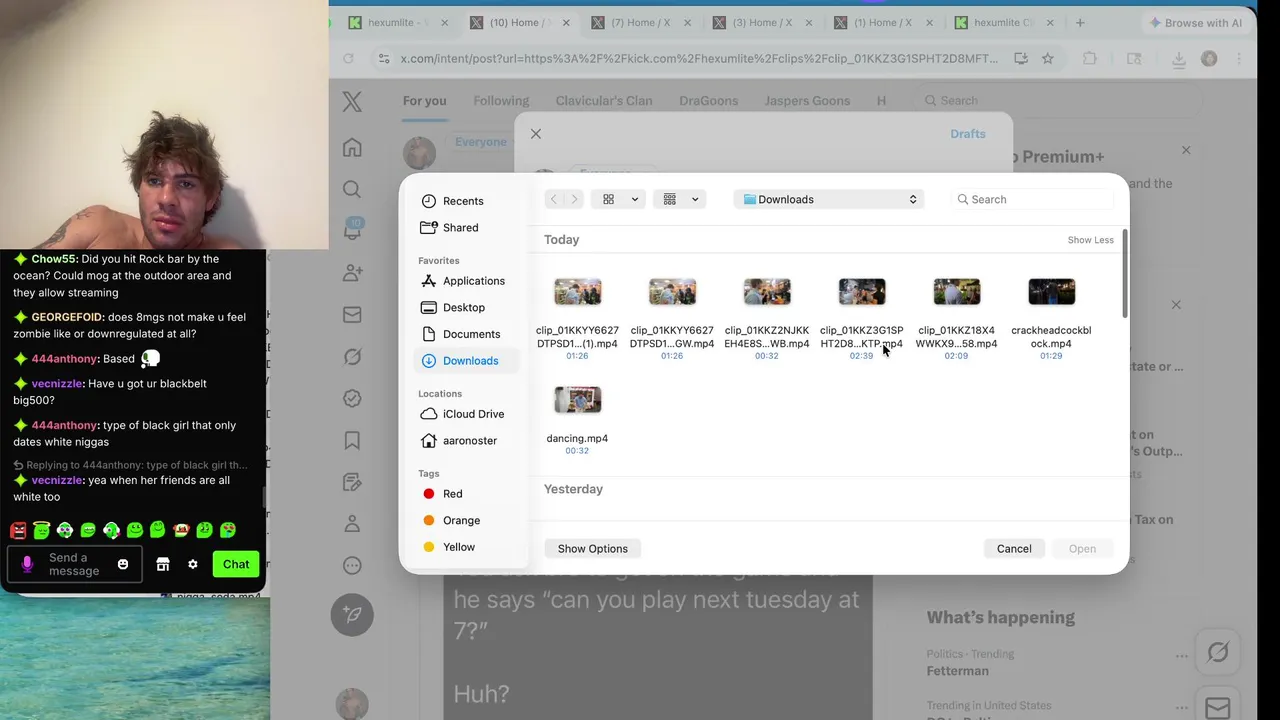1280x720 pixels.
Task: Open X Messages envelope icon in rail
Action: pyautogui.click(x=352, y=315)
